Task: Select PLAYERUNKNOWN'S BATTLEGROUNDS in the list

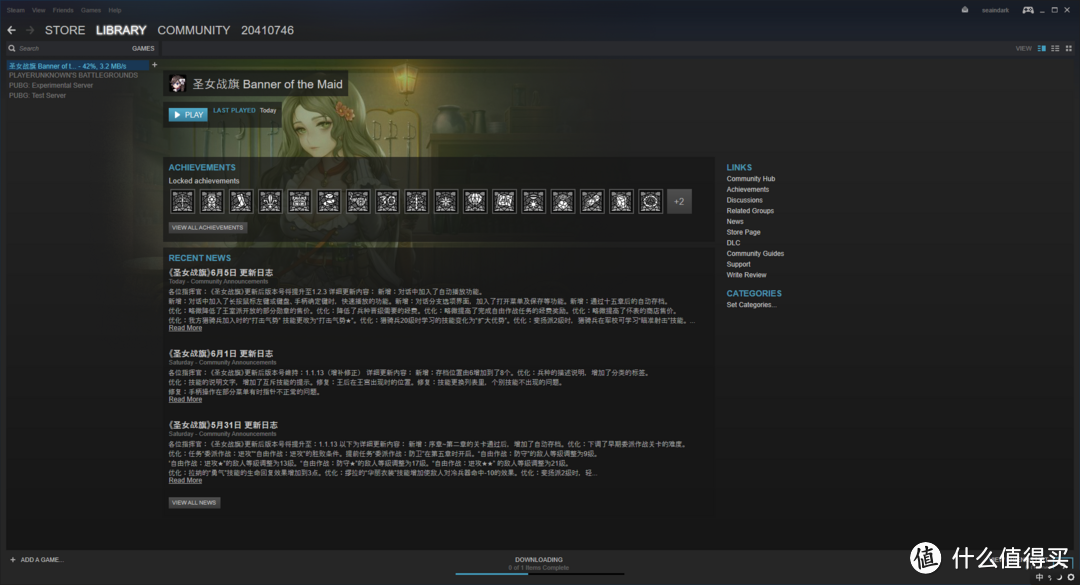Action: [x=73, y=75]
